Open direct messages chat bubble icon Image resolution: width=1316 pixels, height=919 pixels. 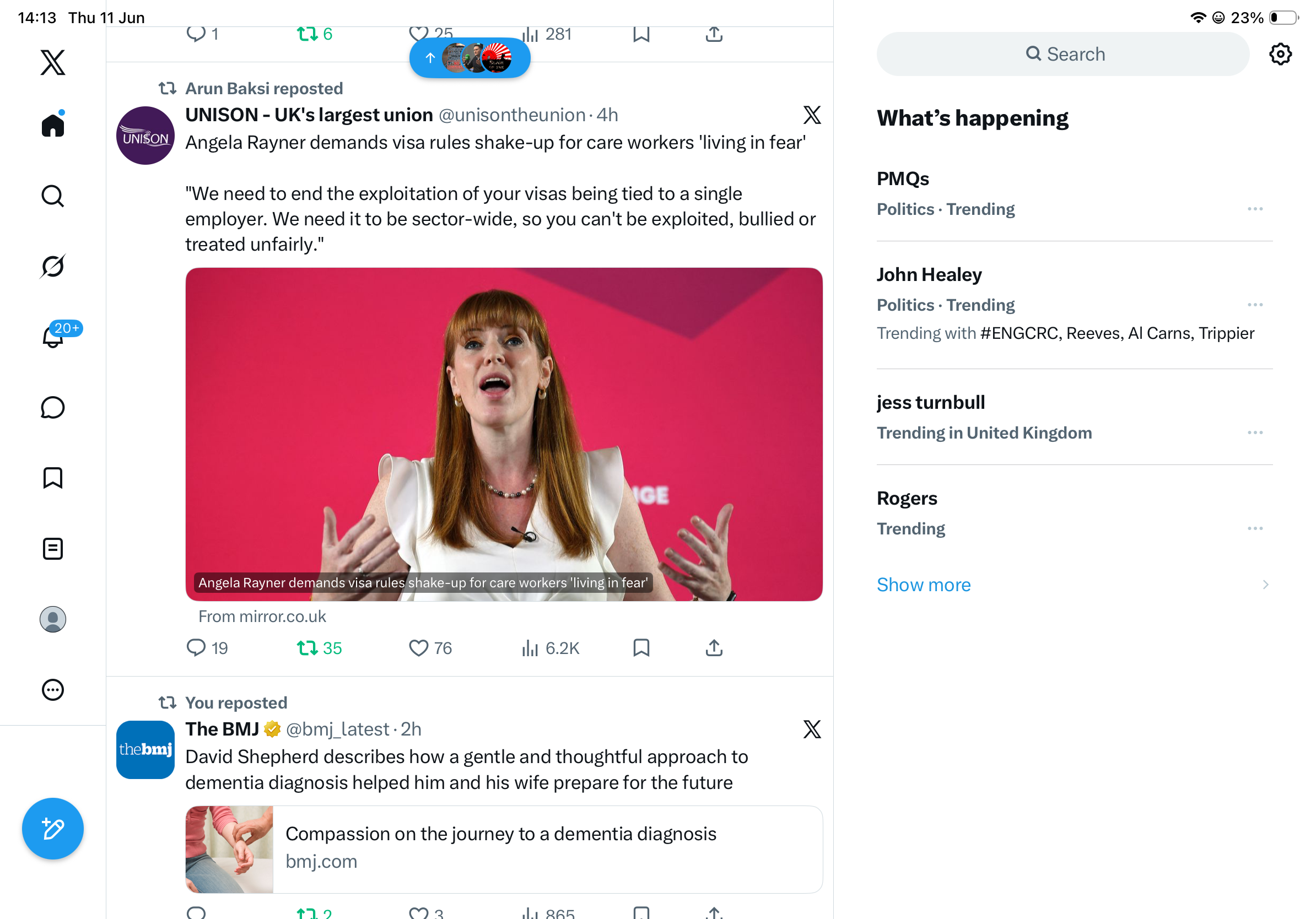pos(53,407)
